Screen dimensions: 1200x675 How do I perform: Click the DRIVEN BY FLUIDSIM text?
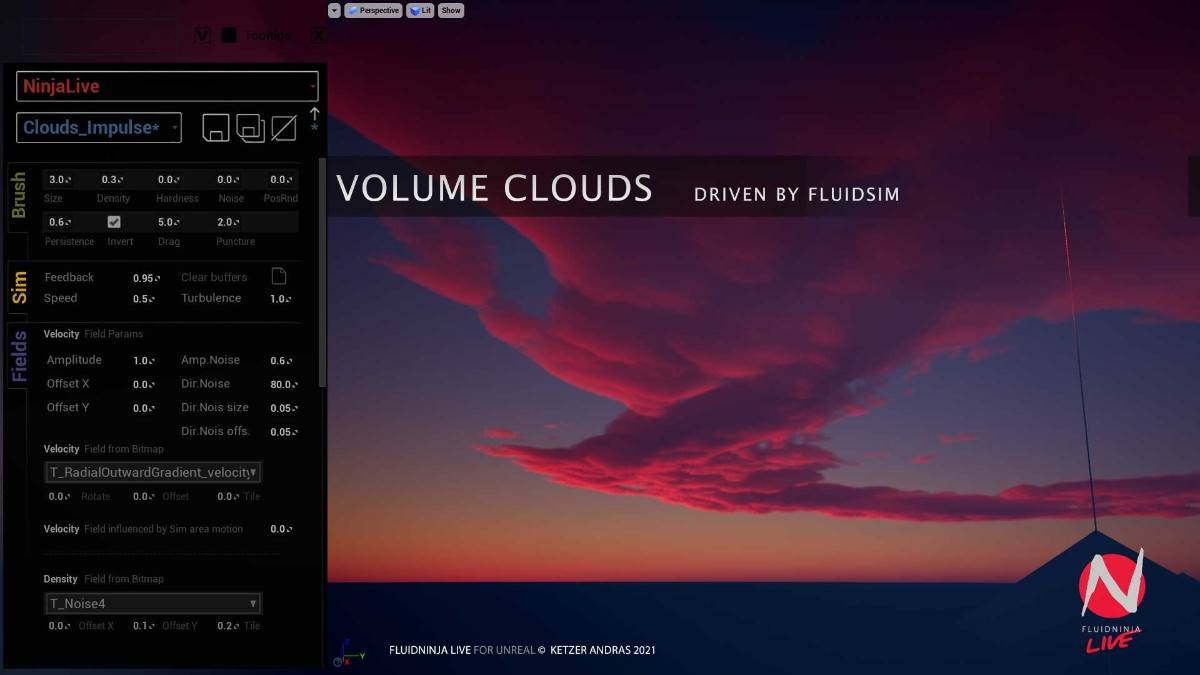pos(796,194)
